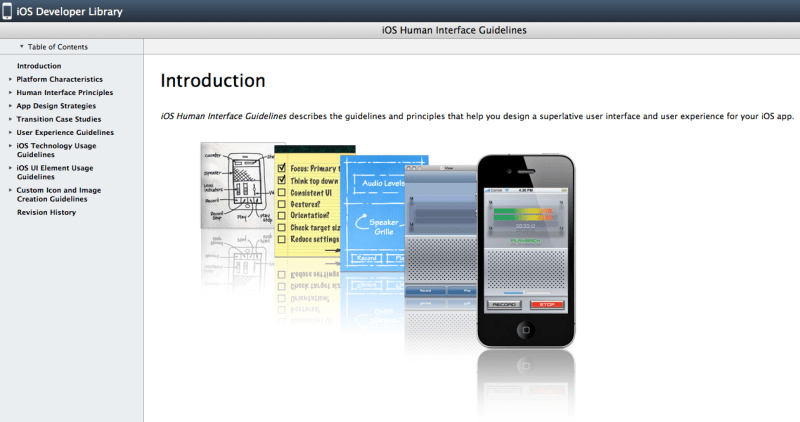Click the Gestures? checkbox on notepad
The height and width of the screenshot is (422, 800).
(x=281, y=204)
